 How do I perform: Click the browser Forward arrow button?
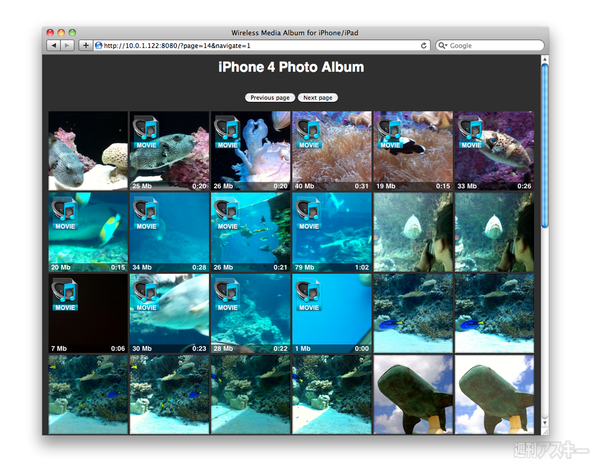click(67, 45)
